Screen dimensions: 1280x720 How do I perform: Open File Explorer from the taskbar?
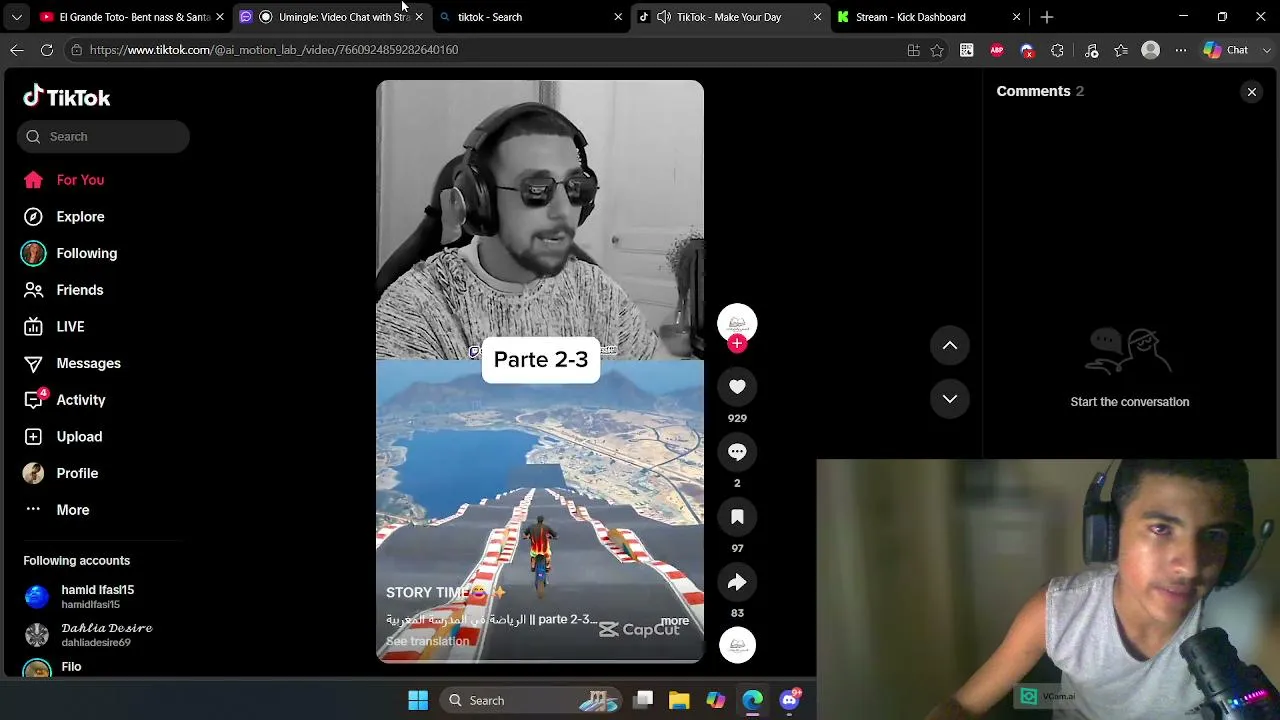coord(679,701)
